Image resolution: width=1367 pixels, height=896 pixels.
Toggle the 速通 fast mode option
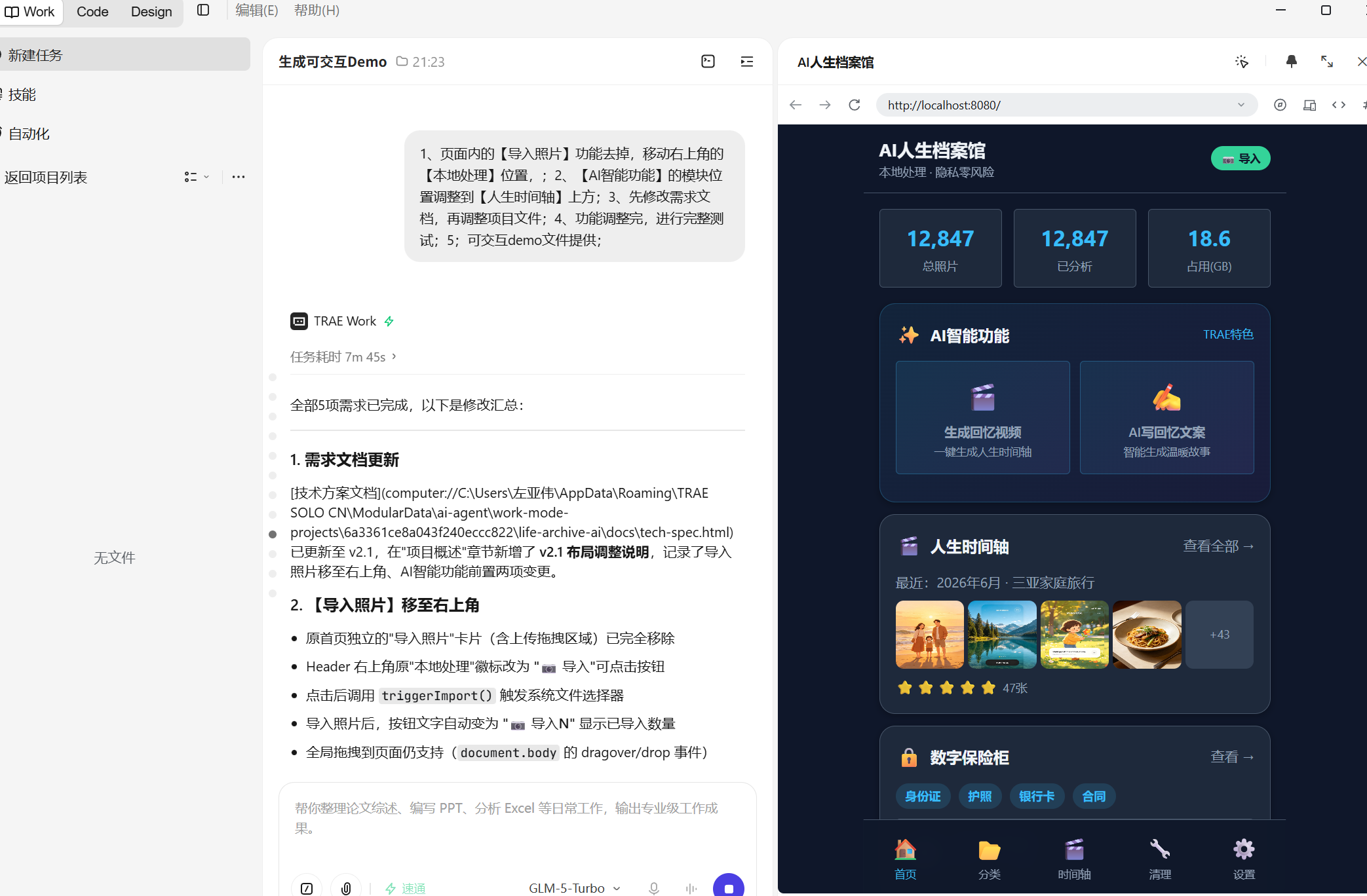click(405, 888)
